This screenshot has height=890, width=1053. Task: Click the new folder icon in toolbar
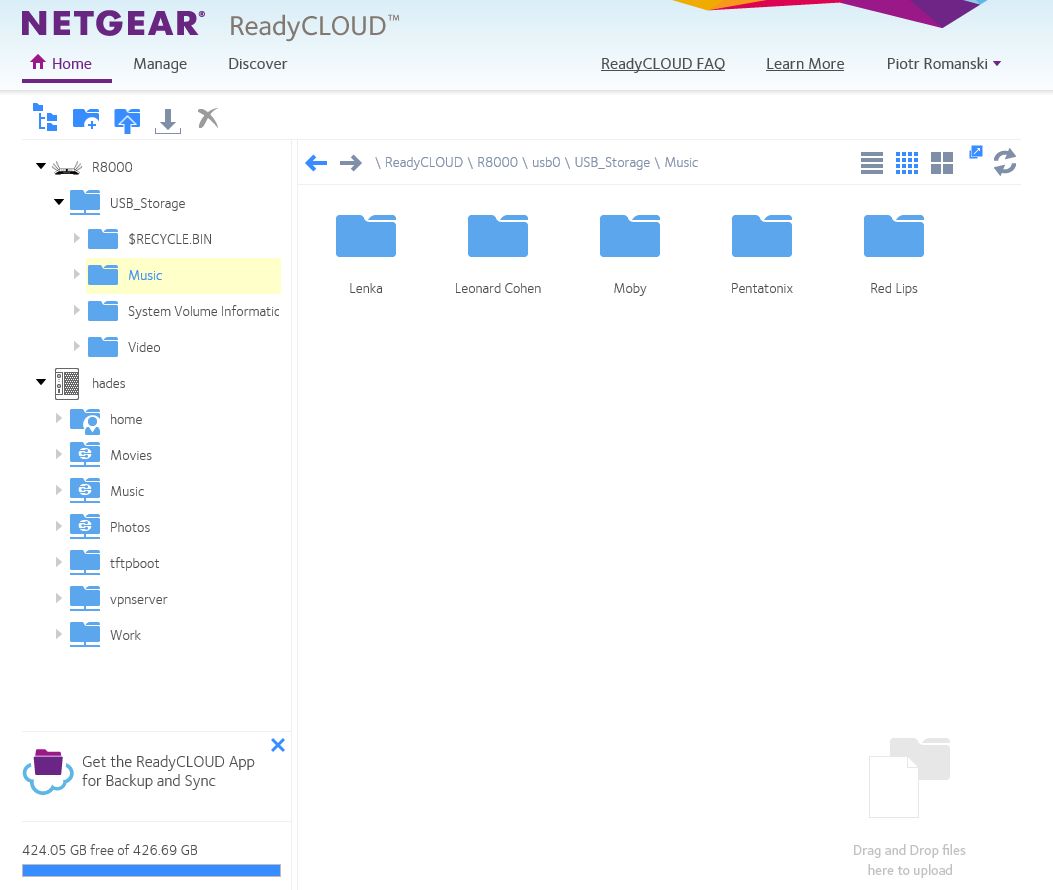[x=86, y=119]
